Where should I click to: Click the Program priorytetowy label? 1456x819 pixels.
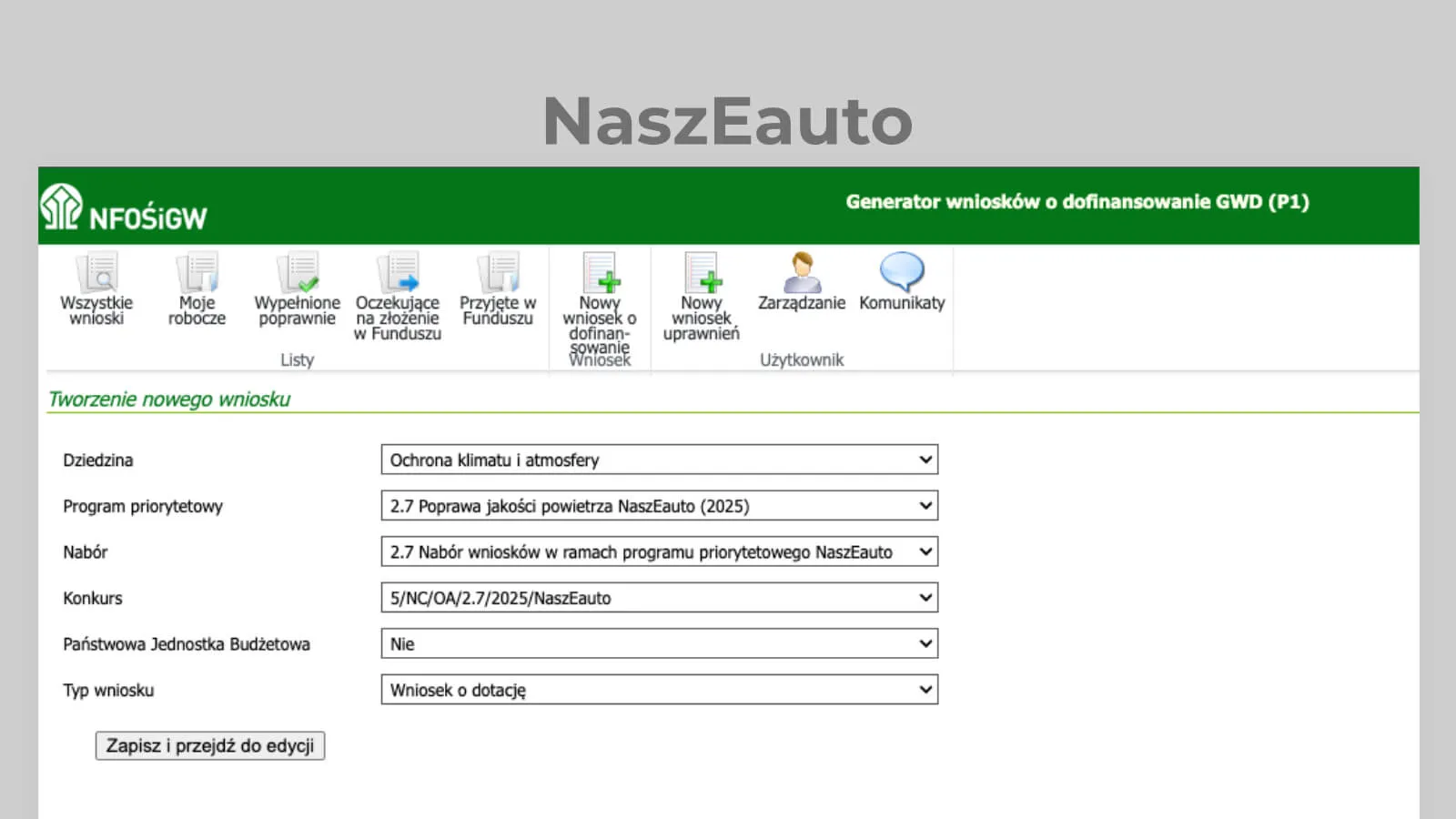click(x=143, y=507)
